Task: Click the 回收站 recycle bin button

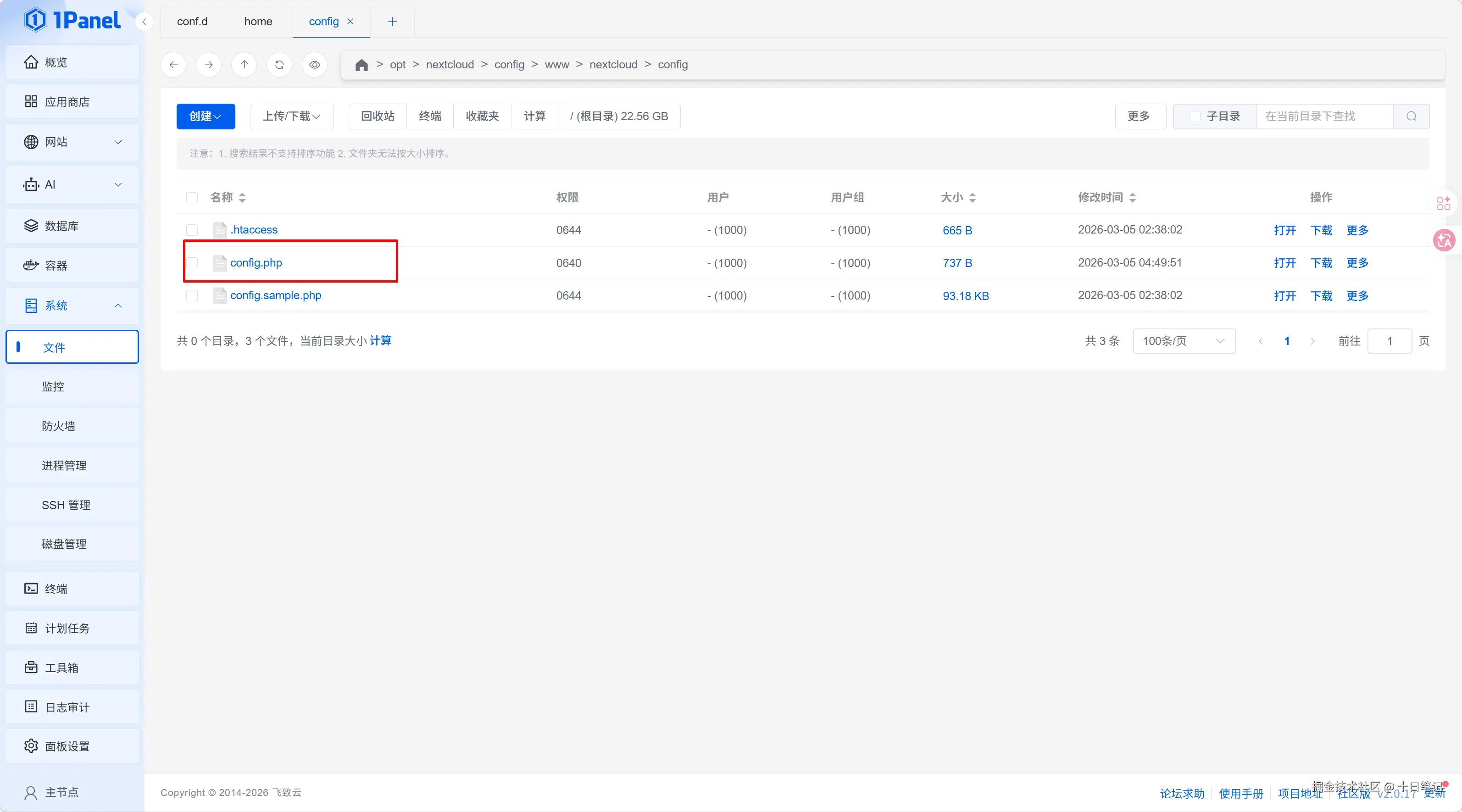Action: point(378,117)
